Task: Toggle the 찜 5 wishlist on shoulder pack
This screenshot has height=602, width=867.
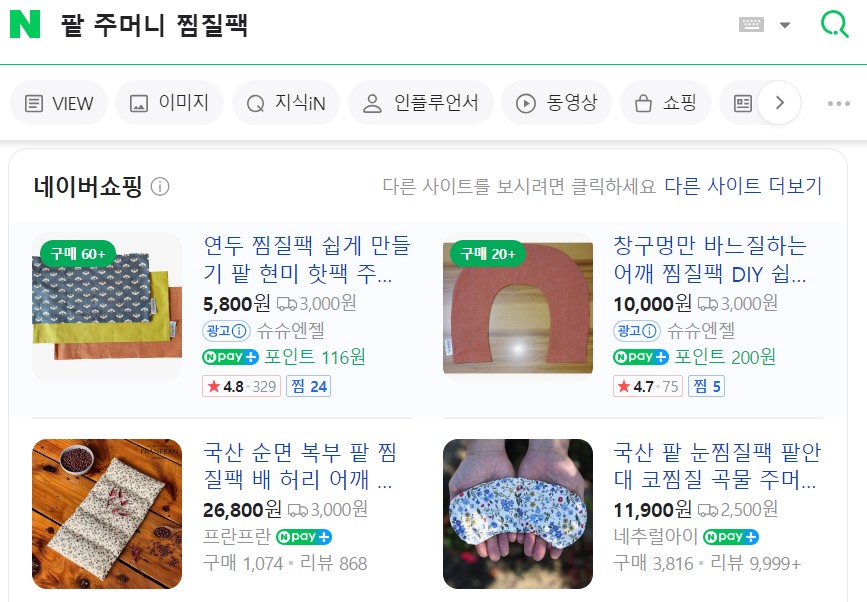Action: pyautogui.click(x=706, y=386)
